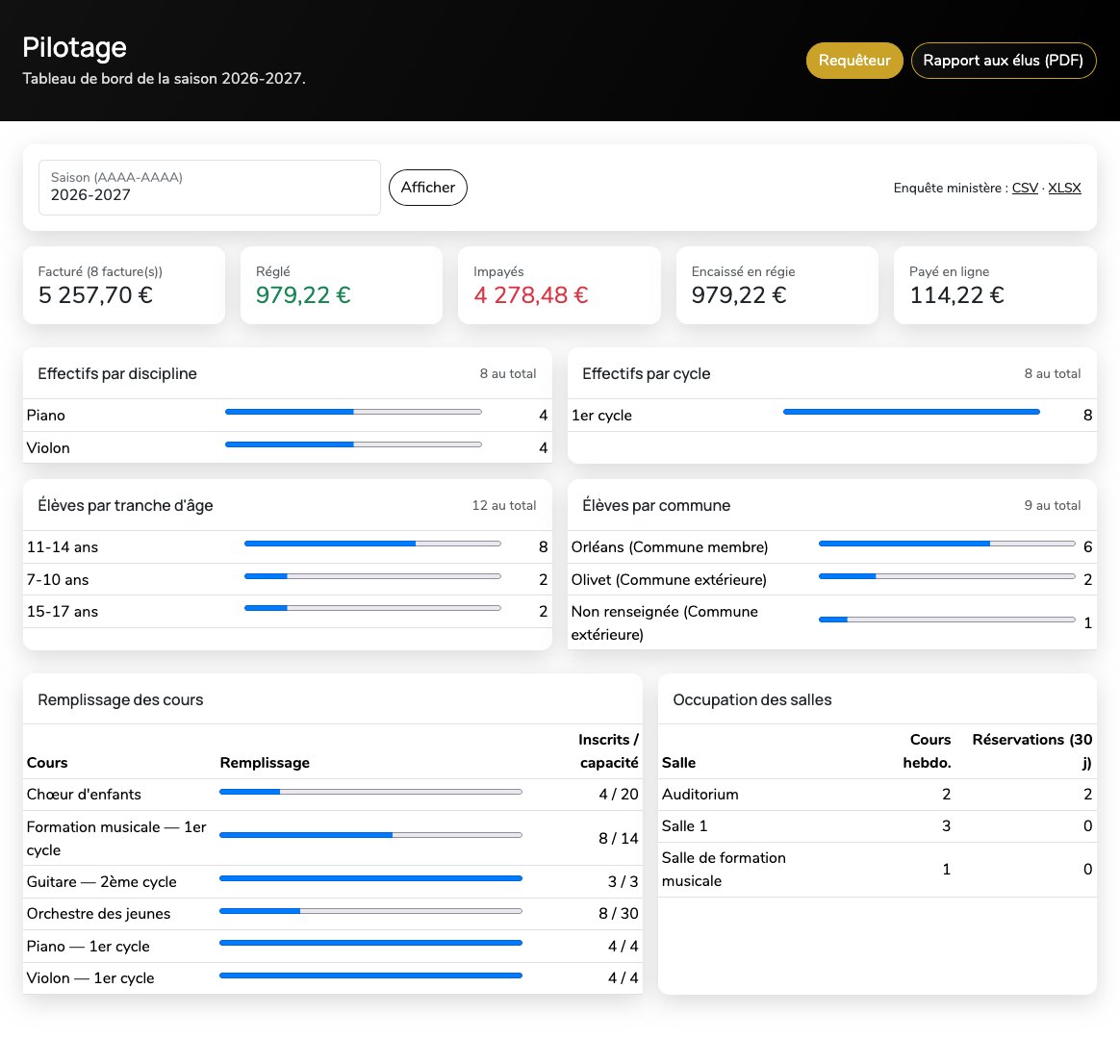Click the 8 / 30 capacity value

[x=619, y=913]
